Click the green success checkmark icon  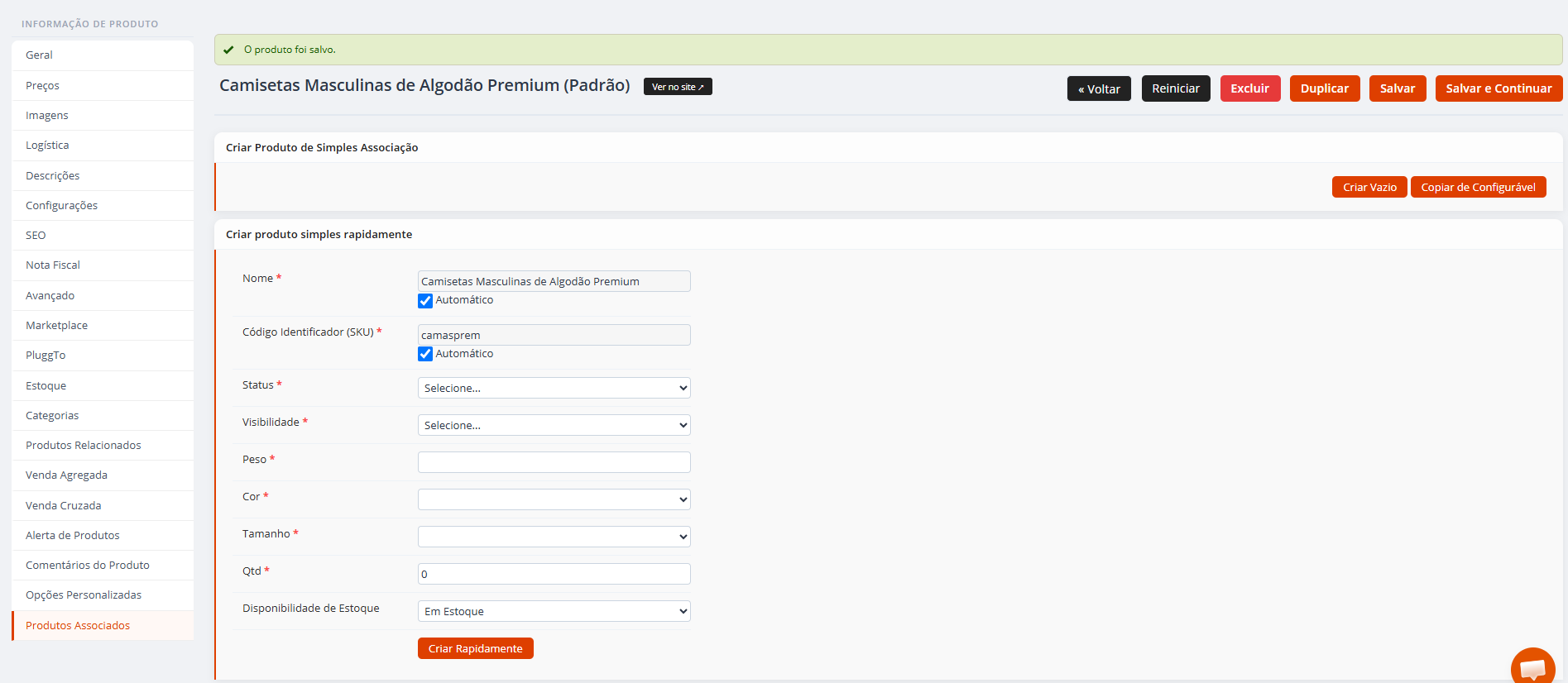tap(228, 50)
